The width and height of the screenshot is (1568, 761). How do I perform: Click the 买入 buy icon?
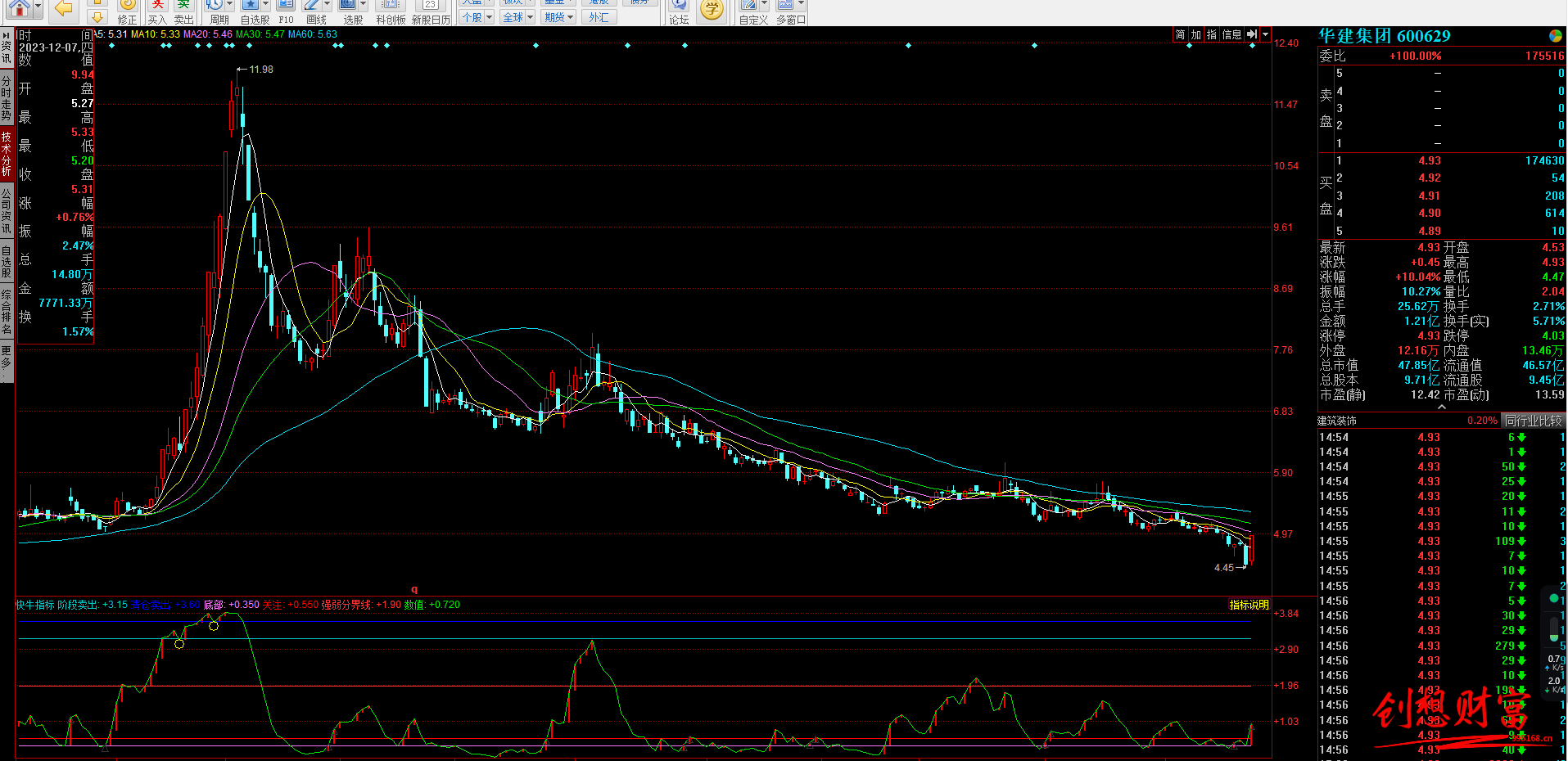[x=157, y=11]
